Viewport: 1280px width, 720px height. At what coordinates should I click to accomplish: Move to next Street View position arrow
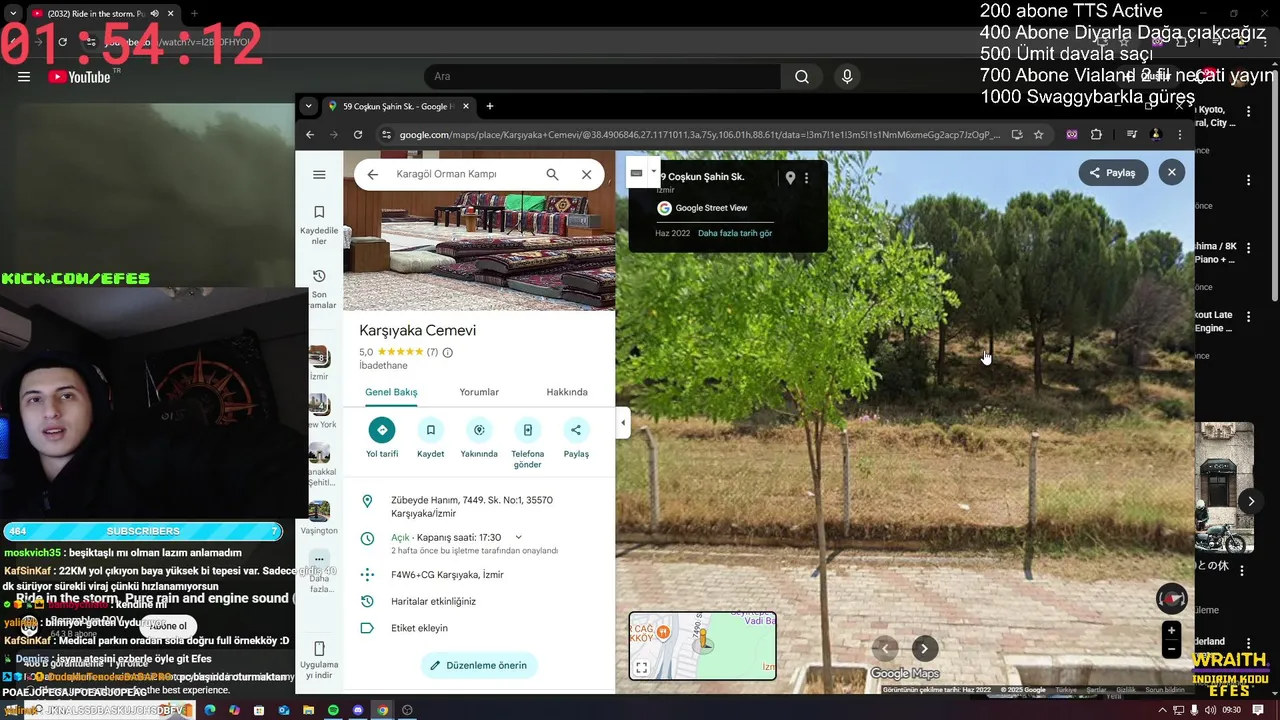point(925,648)
